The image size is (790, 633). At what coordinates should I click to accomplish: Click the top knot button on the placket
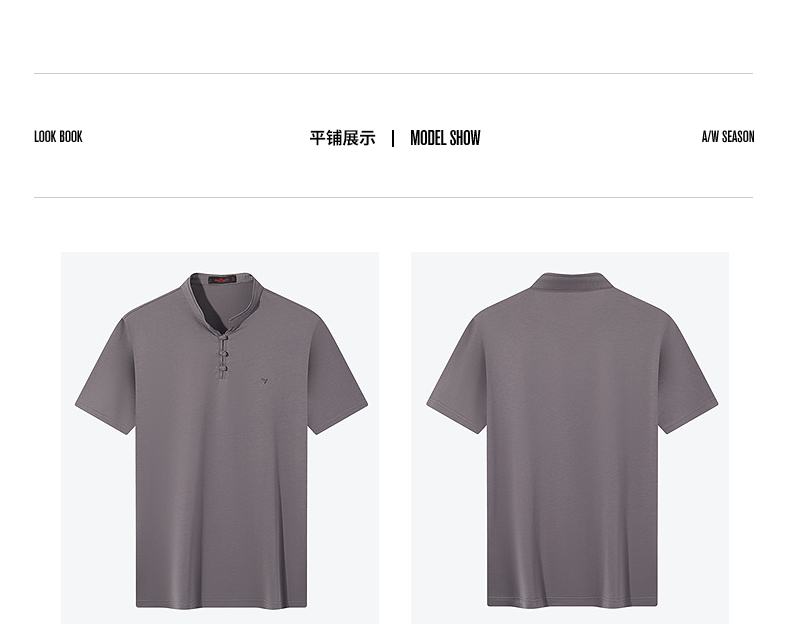click(223, 338)
